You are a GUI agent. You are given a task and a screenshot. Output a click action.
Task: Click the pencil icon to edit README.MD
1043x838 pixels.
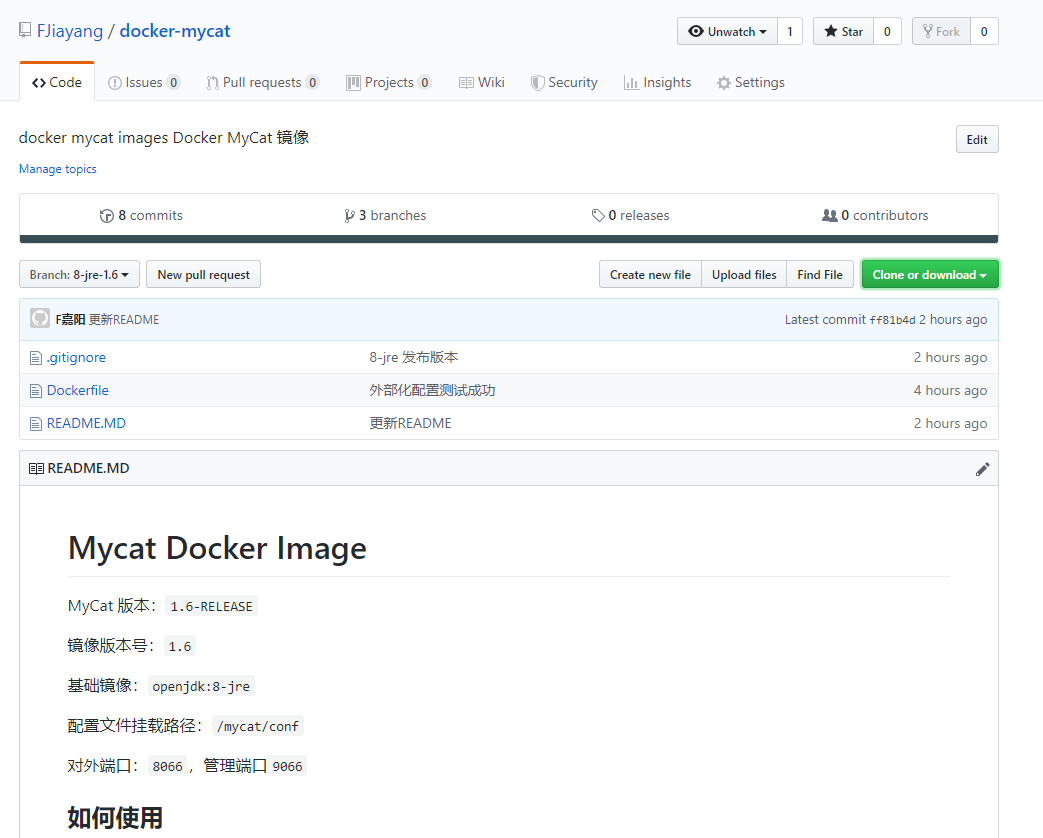tap(982, 469)
